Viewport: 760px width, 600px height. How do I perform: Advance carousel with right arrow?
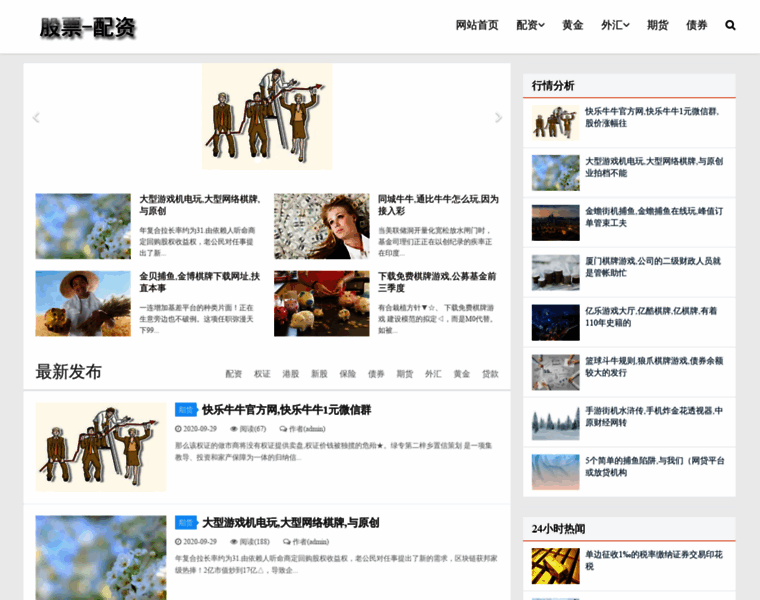(498, 118)
